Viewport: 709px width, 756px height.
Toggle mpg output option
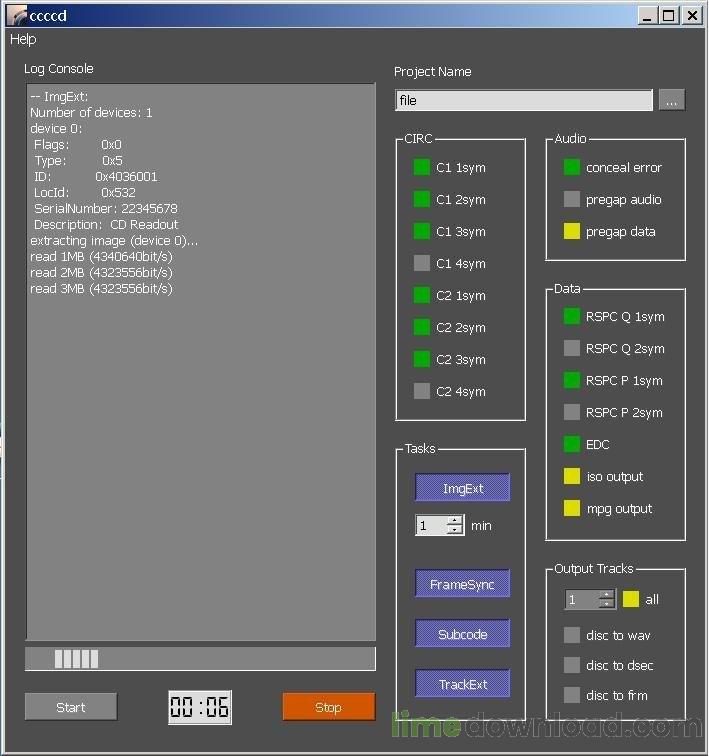[x=572, y=508]
